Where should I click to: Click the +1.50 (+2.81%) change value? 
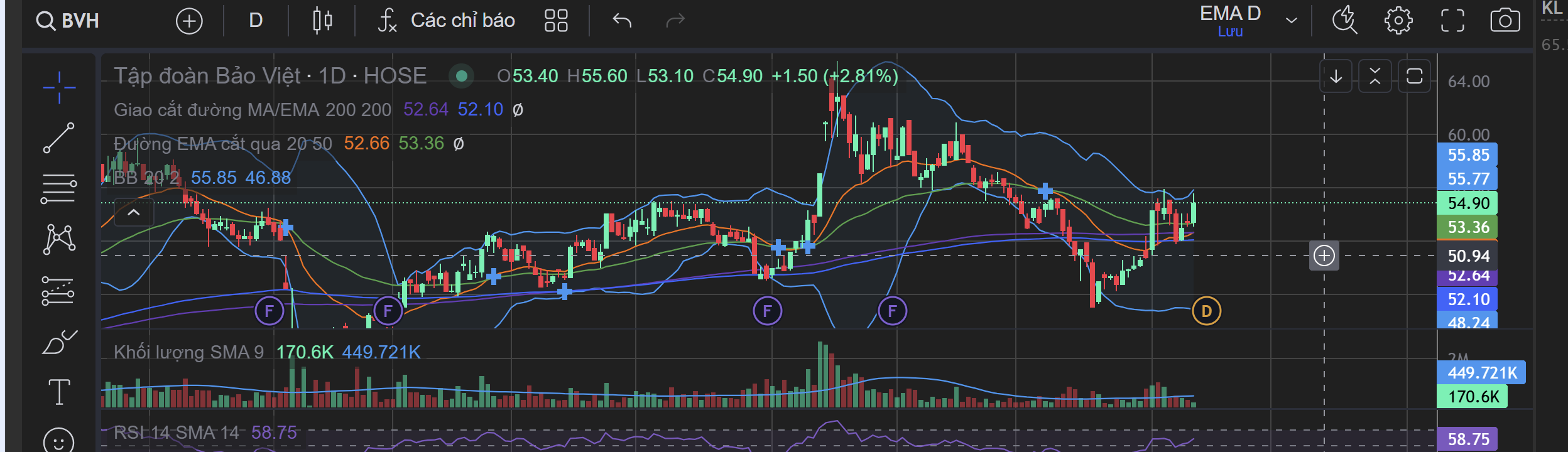point(835,76)
